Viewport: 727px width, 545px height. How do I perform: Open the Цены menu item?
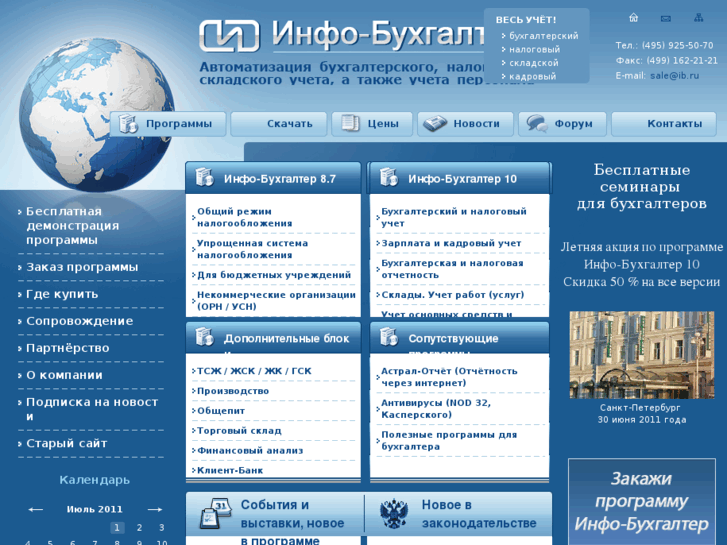[x=372, y=124]
